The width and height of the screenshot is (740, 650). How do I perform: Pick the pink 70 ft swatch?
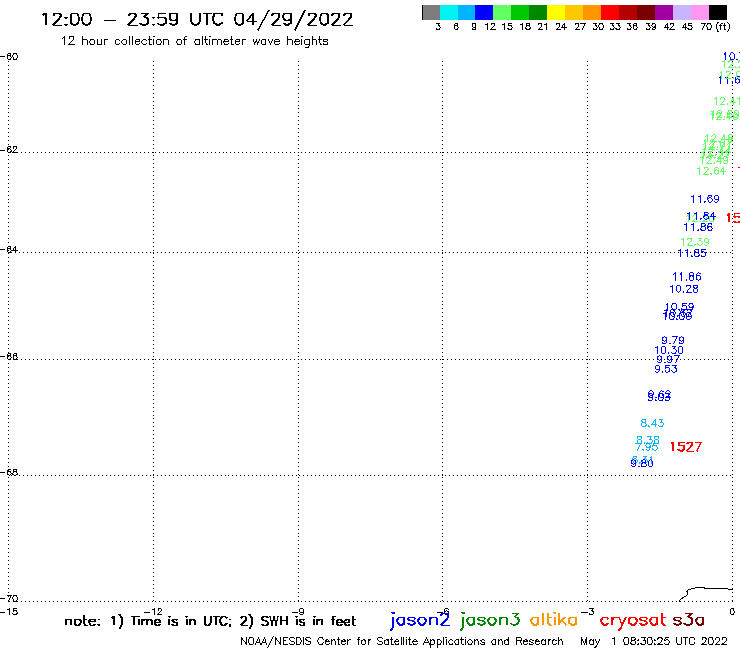point(699,12)
